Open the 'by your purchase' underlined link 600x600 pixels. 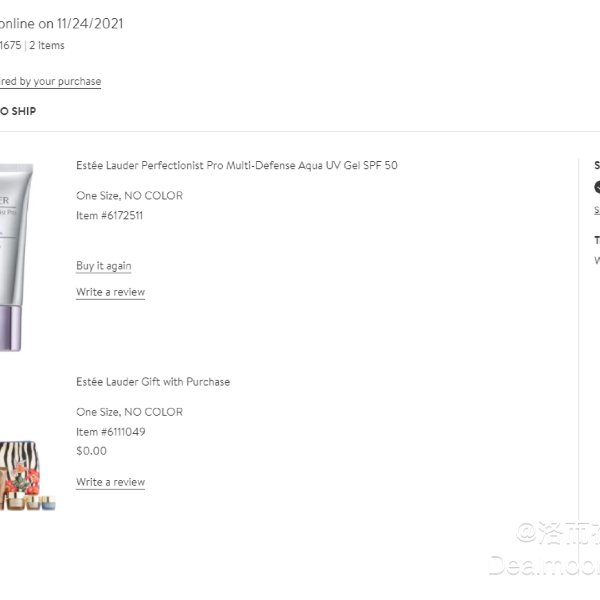point(51,82)
